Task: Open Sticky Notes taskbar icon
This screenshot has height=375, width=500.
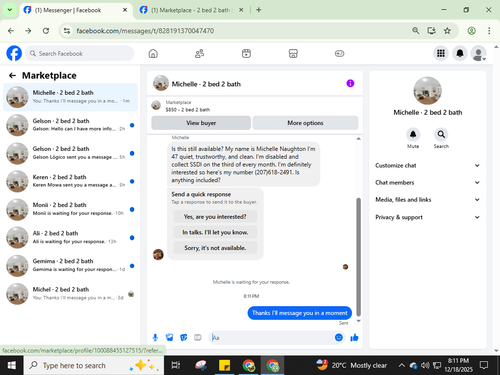Action: pos(224,366)
